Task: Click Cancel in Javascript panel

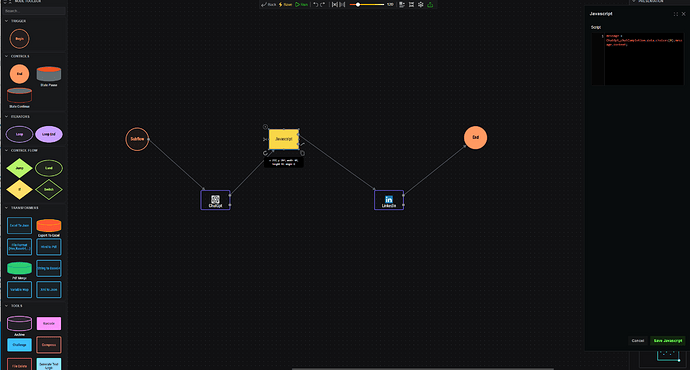Action: [638, 341]
